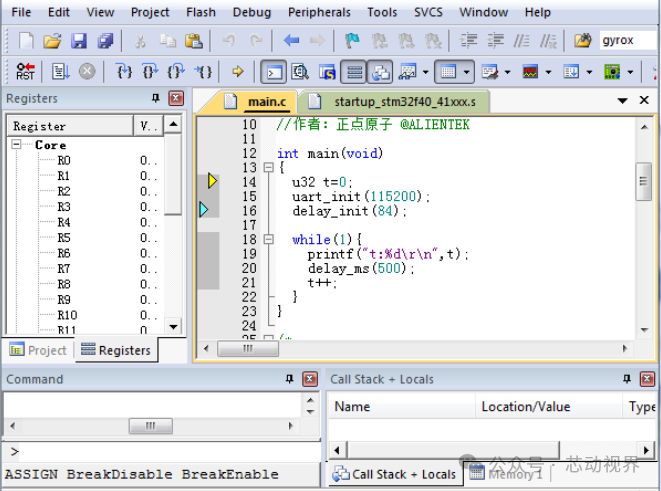The image size is (661, 491).
Task: Collapse the Core register tree
Action: (x=16, y=145)
